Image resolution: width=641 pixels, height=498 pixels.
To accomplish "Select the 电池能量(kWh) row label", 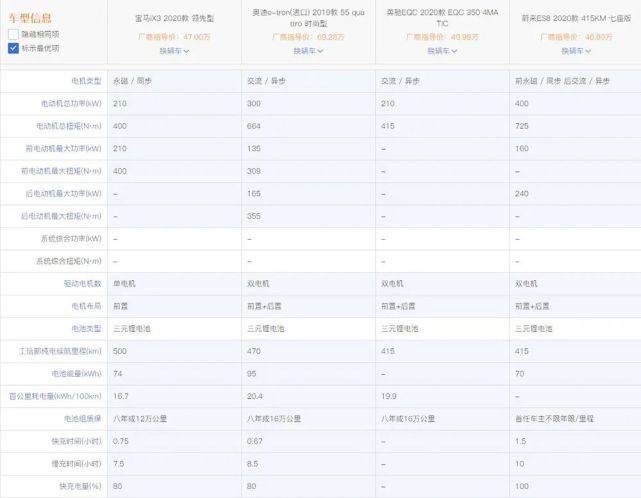I will click(76, 374).
